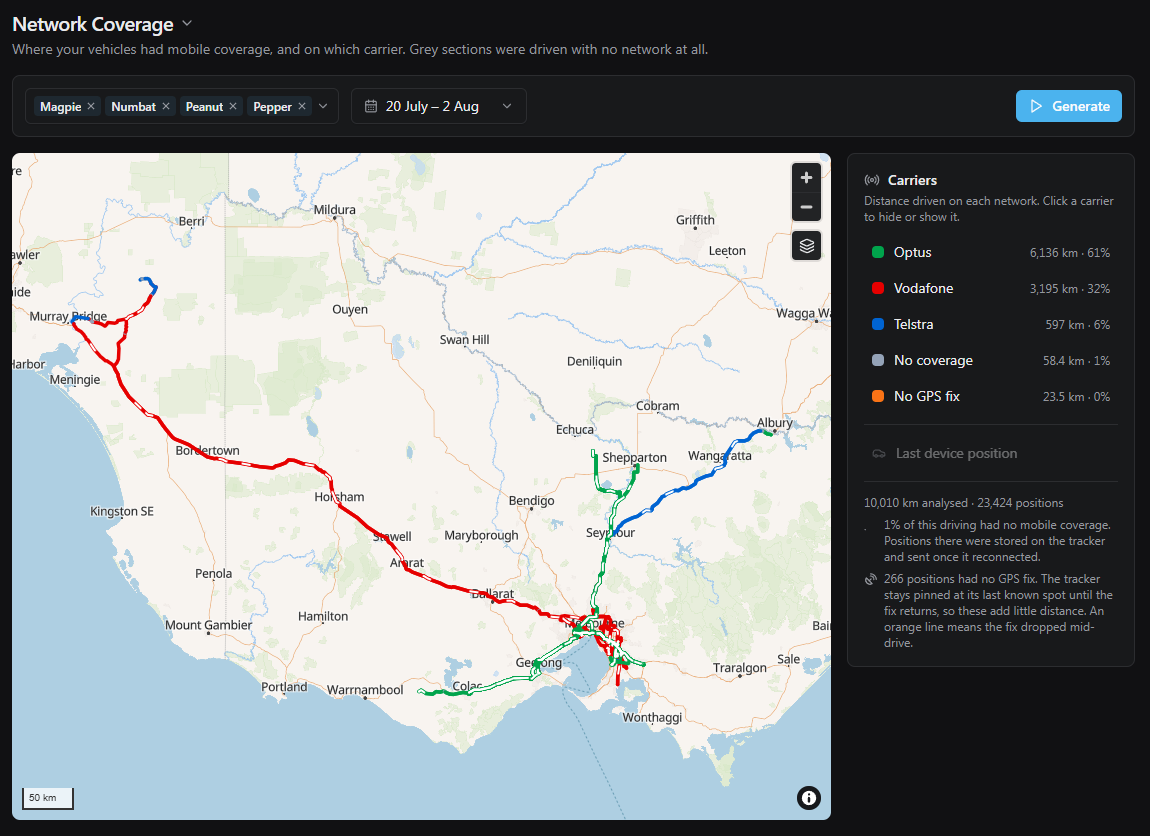The height and width of the screenshot is (836, 1150).
Task: Expand the vehicle selection dropdown
Action: [x=323, y=106]
